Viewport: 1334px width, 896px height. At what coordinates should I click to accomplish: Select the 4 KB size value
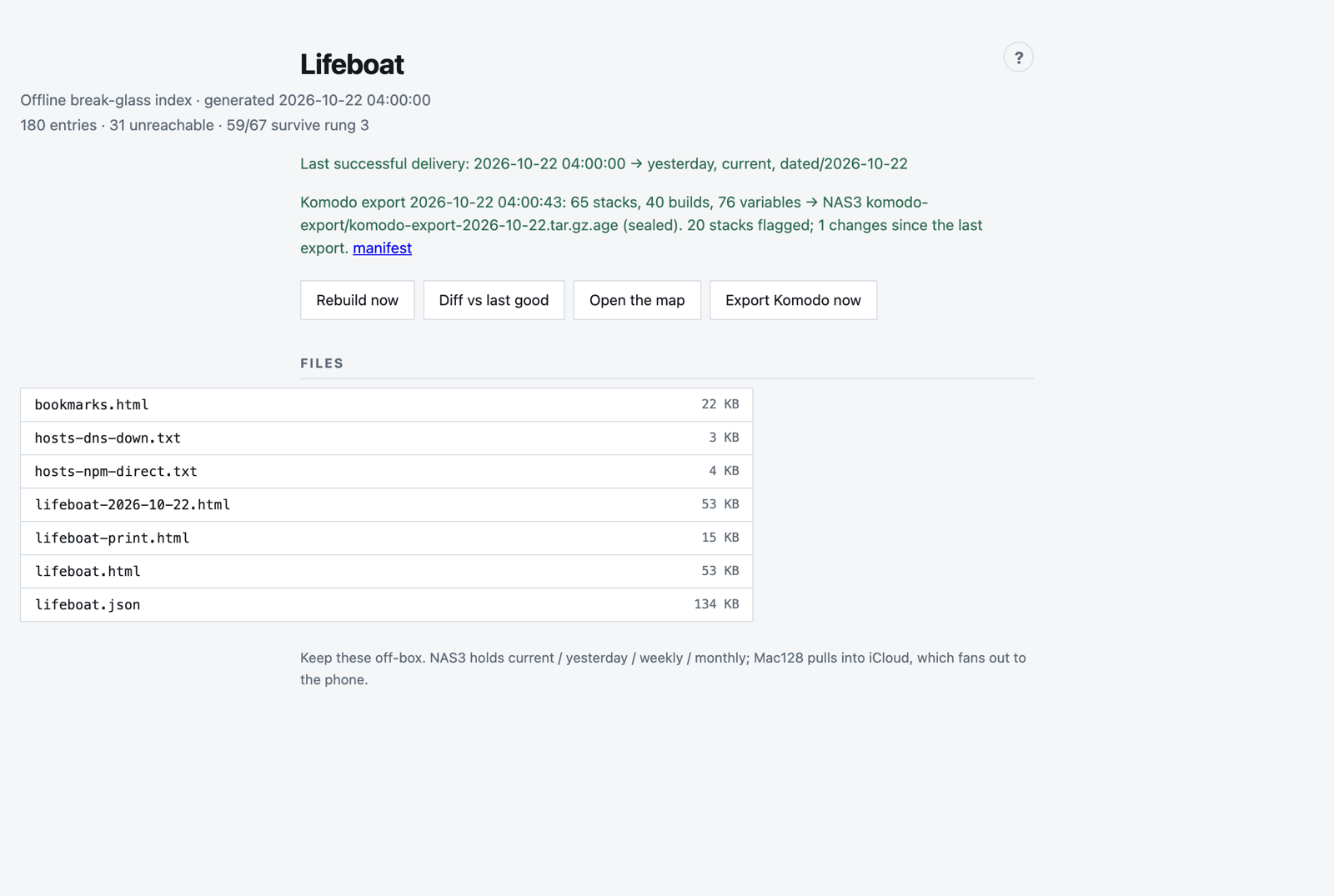point(724,471)
